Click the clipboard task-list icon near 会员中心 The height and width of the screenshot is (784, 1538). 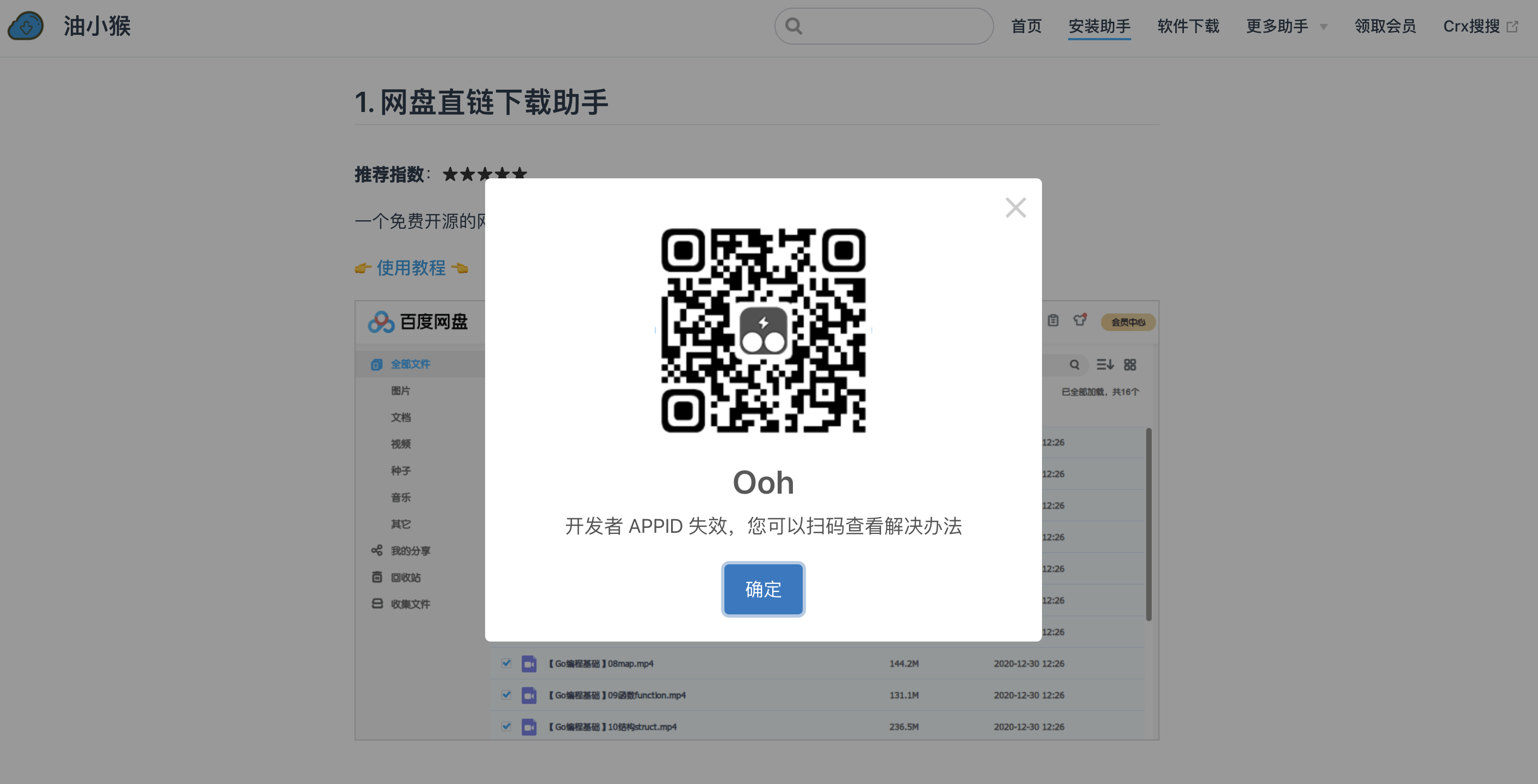coord(1052,321)
